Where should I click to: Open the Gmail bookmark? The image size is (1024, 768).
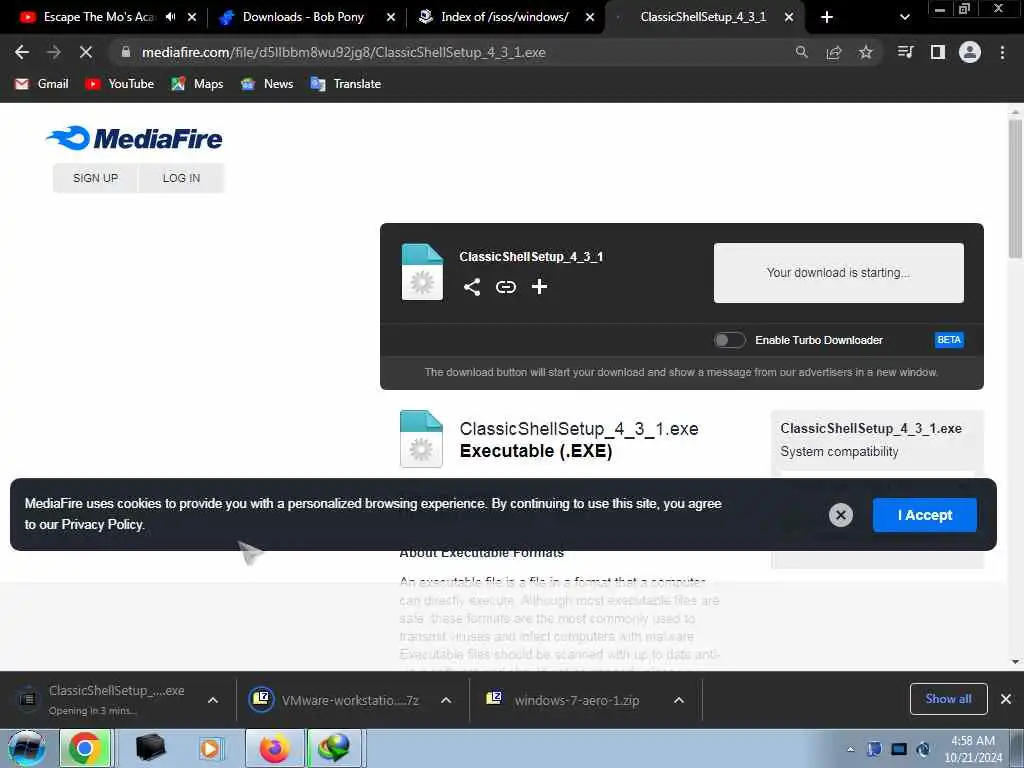pos(41,84)
